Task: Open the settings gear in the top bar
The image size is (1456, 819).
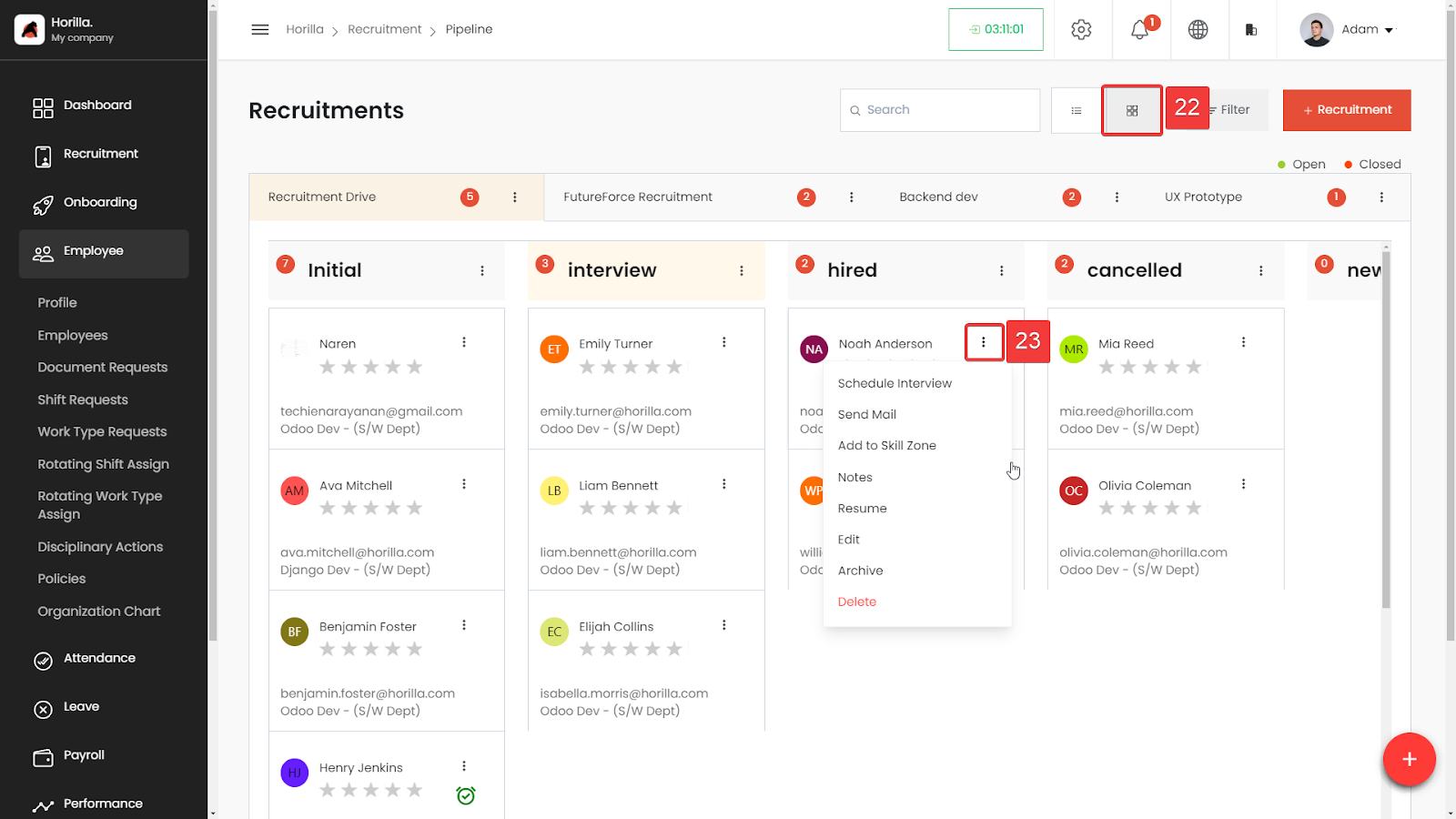Action: click(x=1081, y=29)
